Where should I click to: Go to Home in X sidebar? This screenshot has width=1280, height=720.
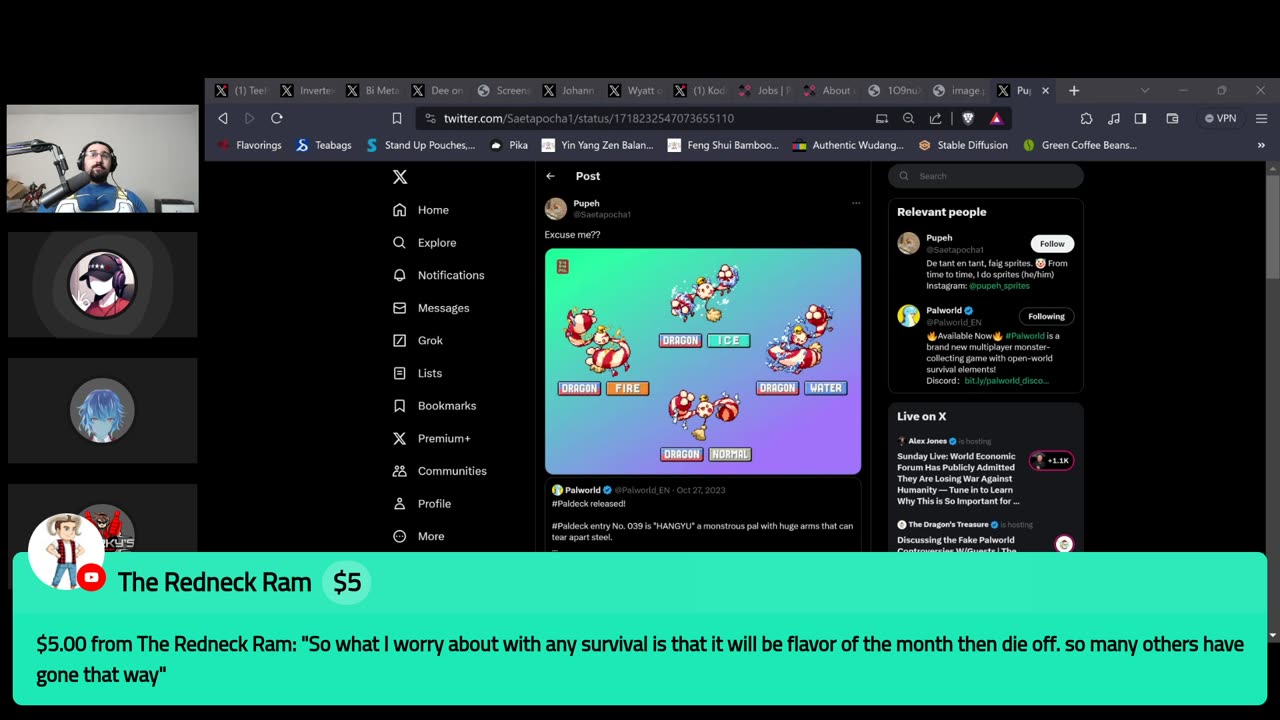pos(421,210)
